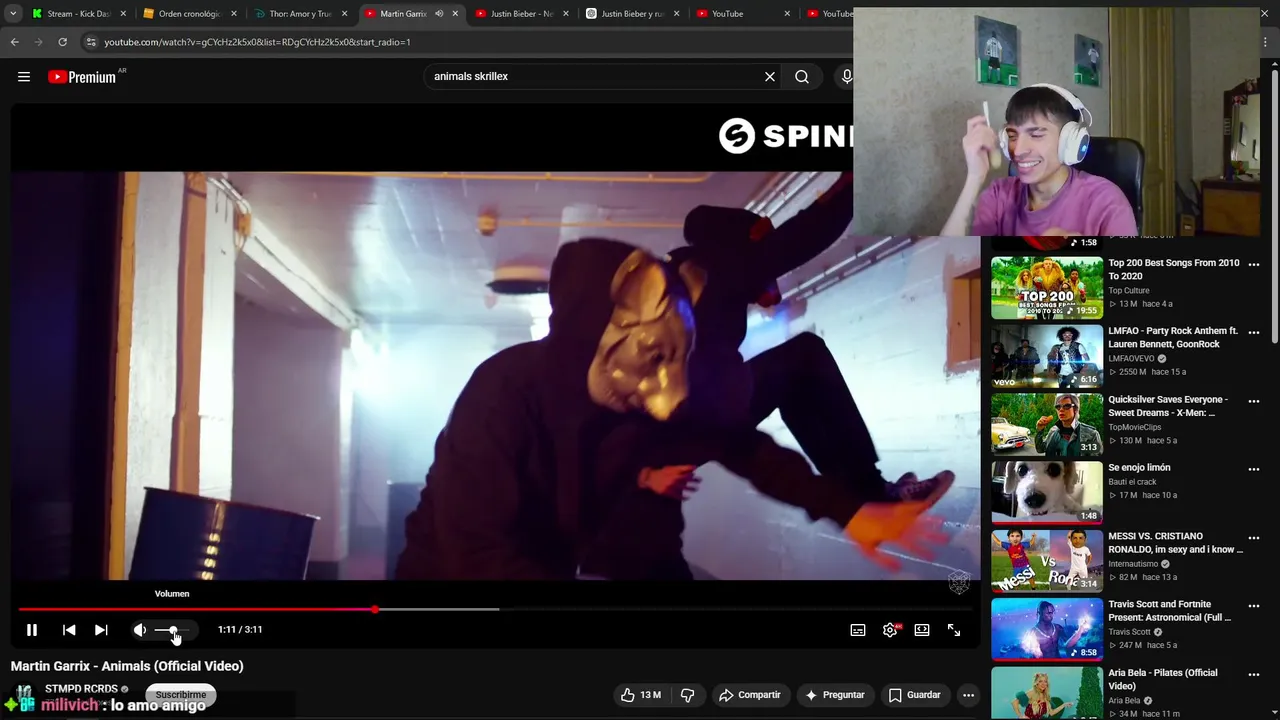The height and width of the screenshot is (720, 1280).
Task: Reload the page
Action: pos(62,42)
